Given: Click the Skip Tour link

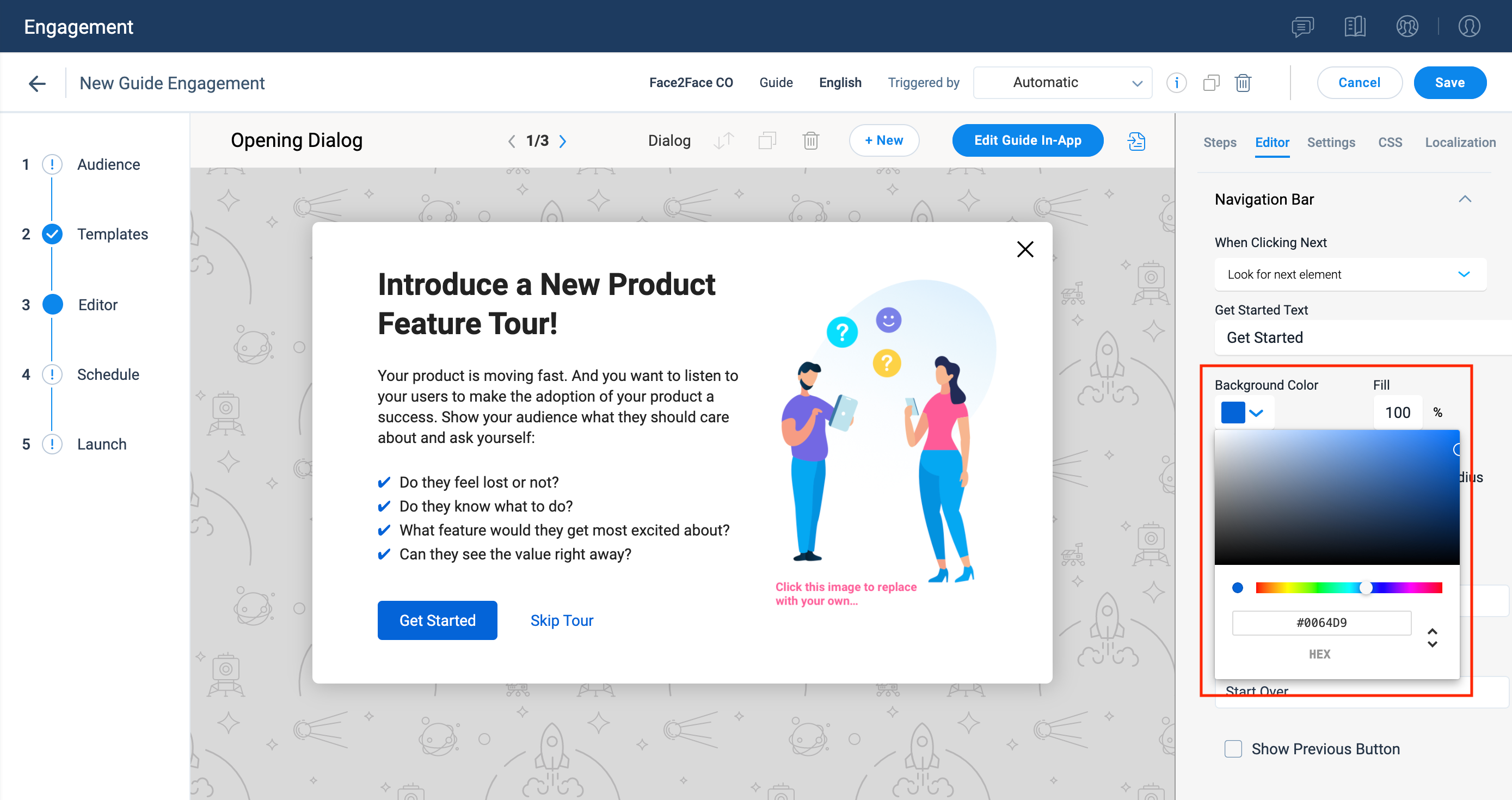Looking at the screenshot, I should point(562,620).
